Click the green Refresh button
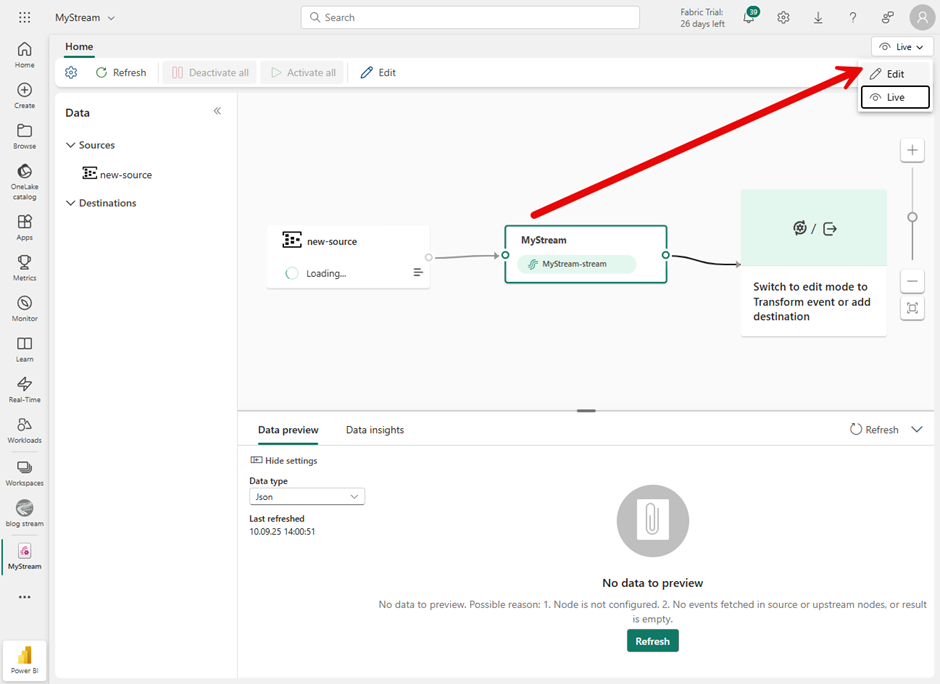Image resolution: width=940 pixels, height=684 pixels. point(652,641)
